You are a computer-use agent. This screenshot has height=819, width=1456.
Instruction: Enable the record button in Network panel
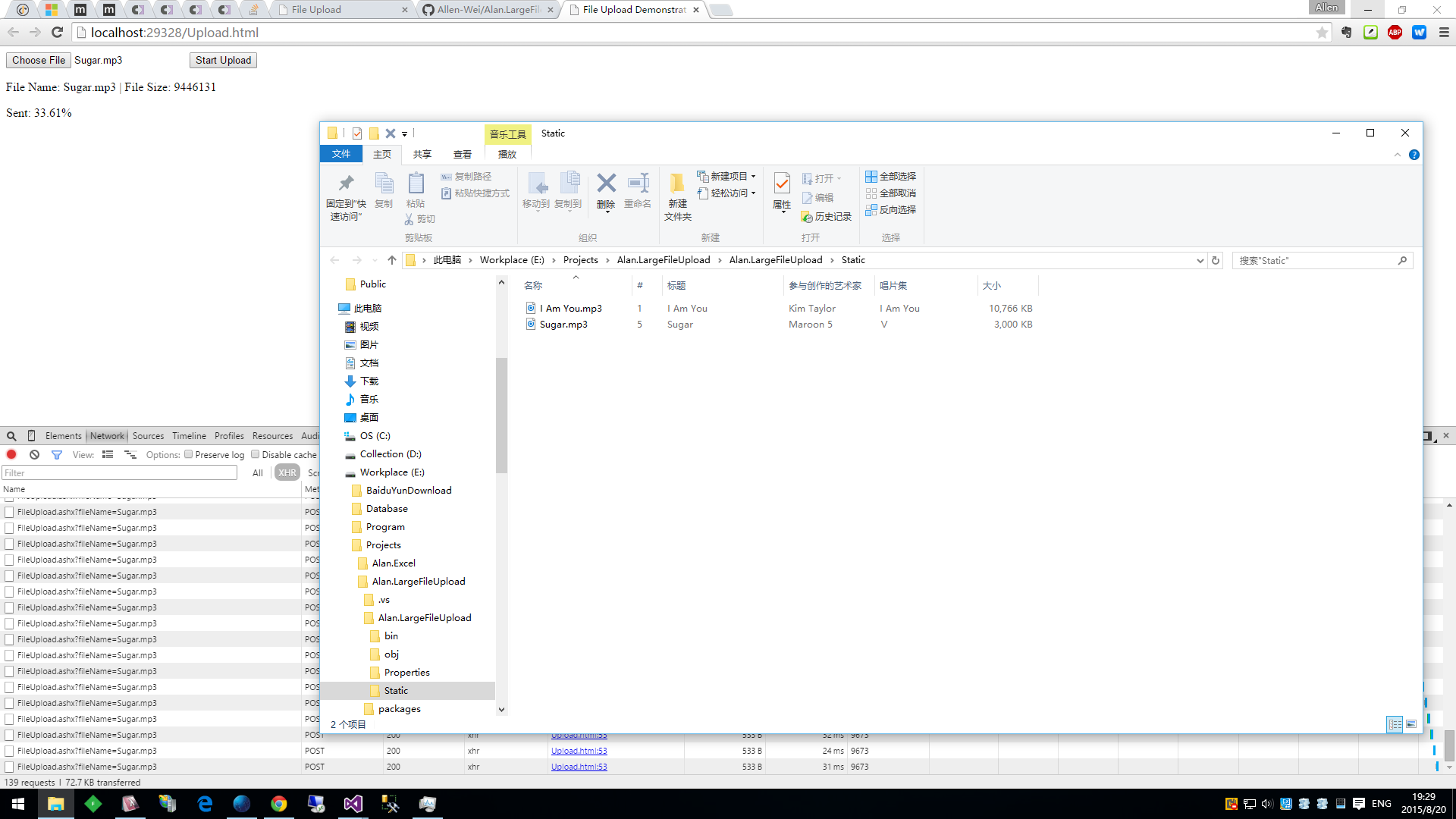pyautogui.click(x=11, y=455)
